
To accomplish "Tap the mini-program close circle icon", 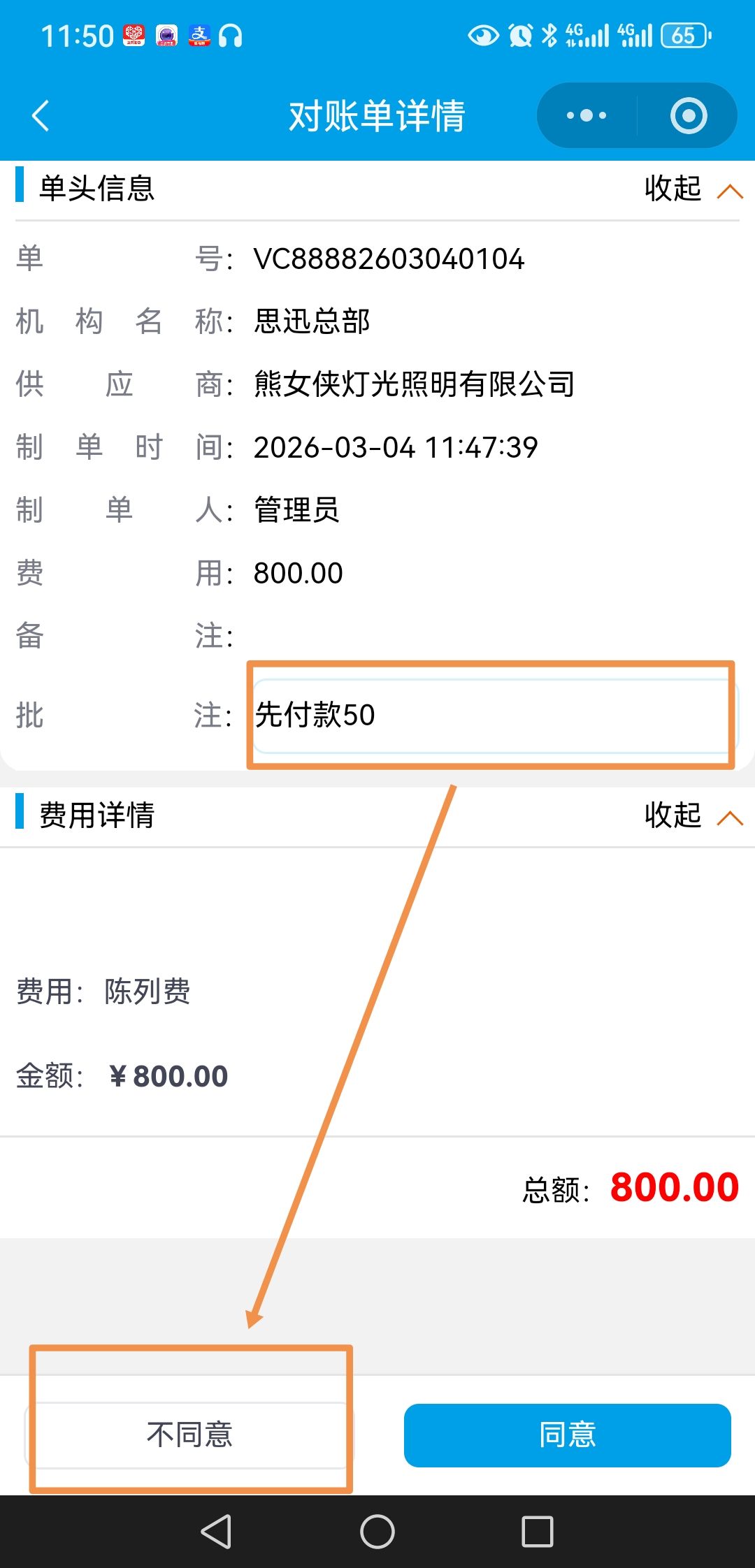I will pyautogui.click(x=689, y=116).
